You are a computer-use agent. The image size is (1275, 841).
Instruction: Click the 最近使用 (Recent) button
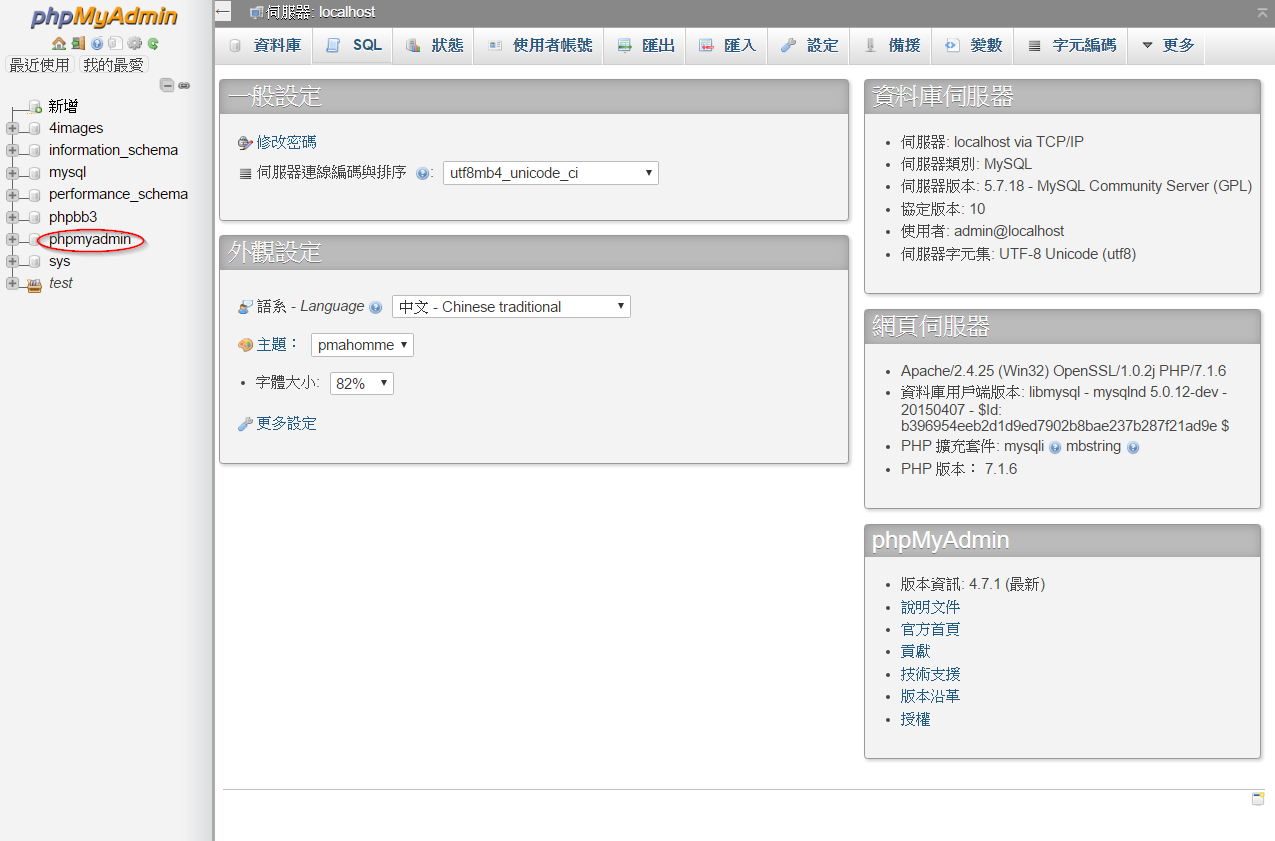(40, 65)
